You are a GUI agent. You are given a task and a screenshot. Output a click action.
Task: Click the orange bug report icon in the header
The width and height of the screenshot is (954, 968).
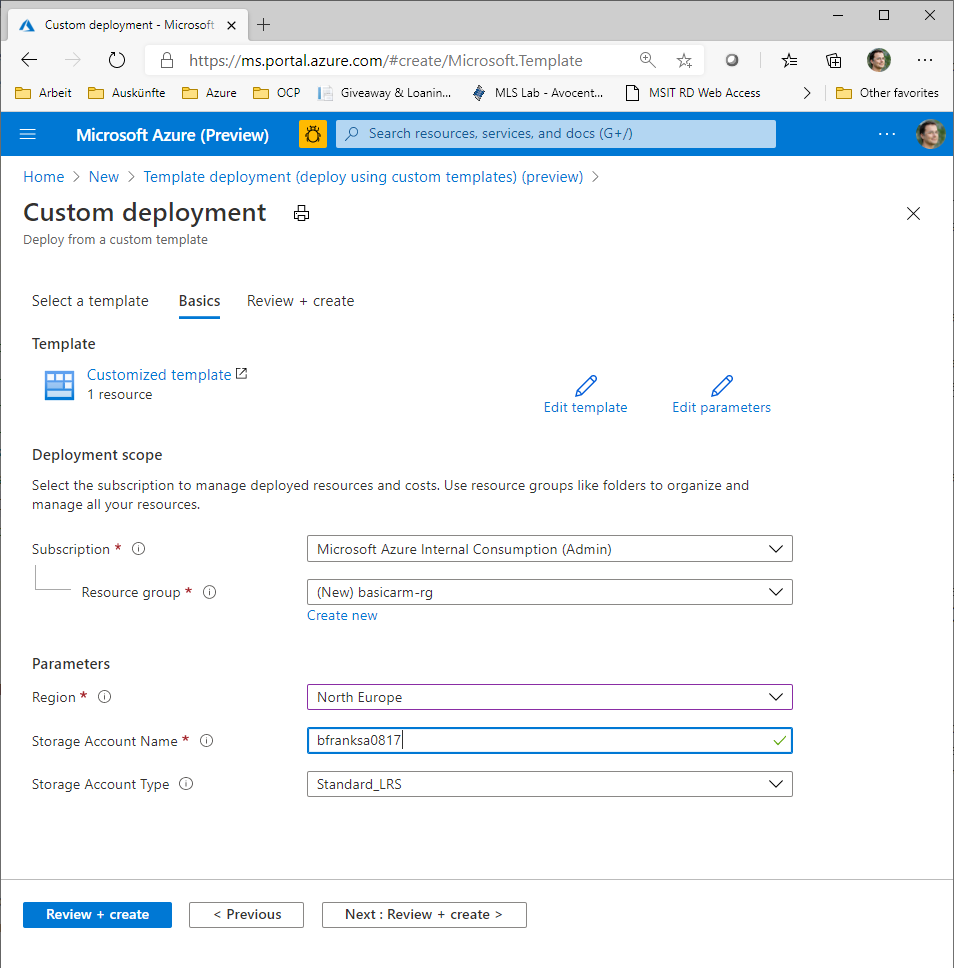pyautogui.click(x=313, y=133)
